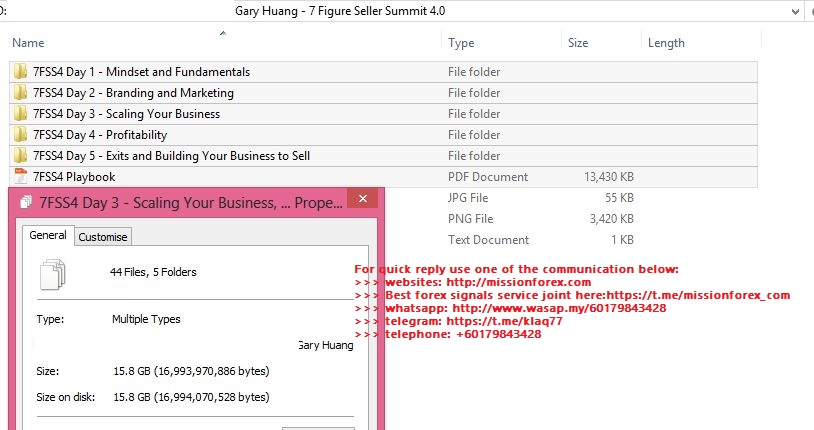Click the sort arrow above Name column

click(x=223, y=33)
